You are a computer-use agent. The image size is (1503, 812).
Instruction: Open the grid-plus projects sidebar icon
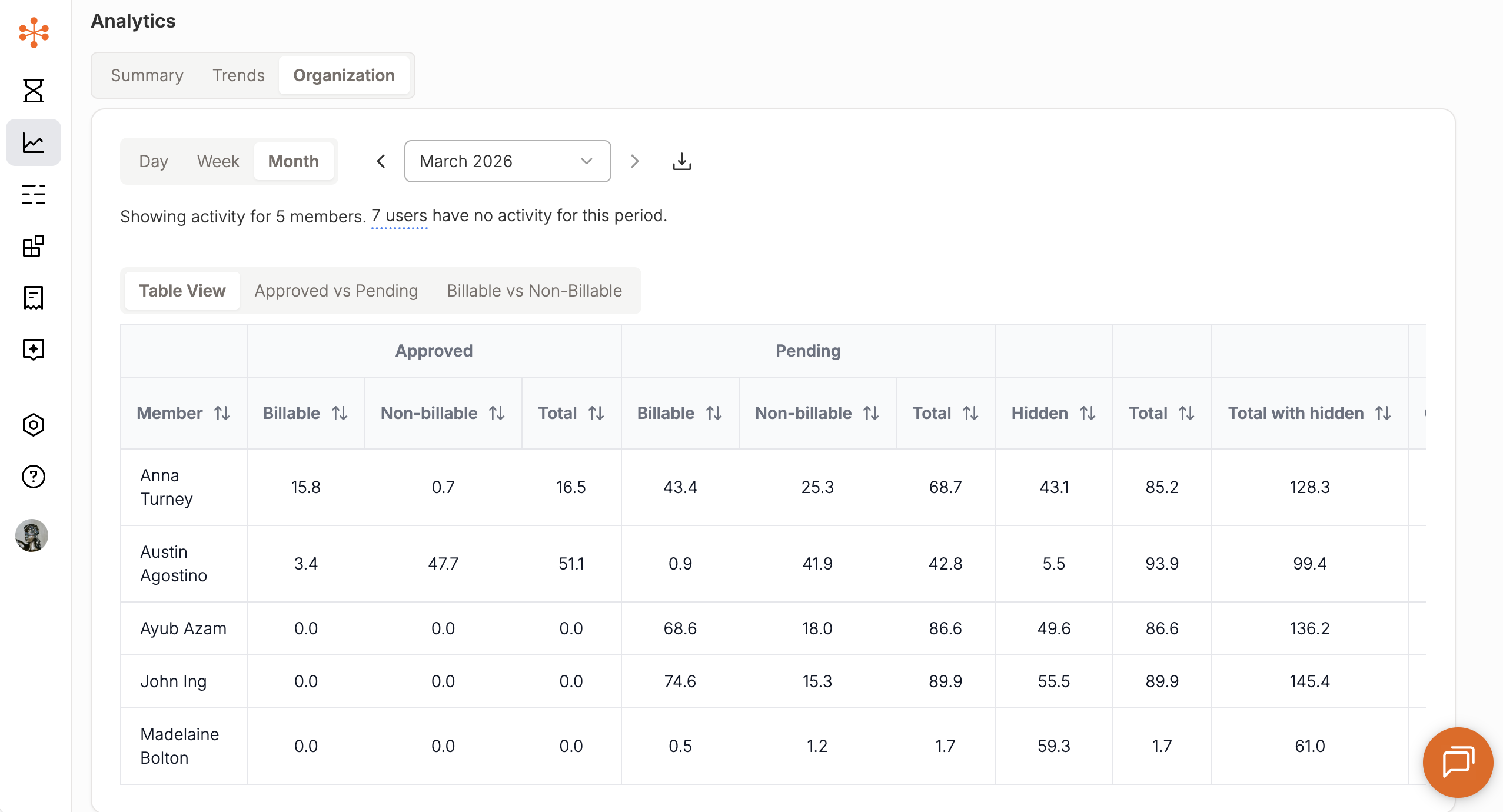[34, 246]
